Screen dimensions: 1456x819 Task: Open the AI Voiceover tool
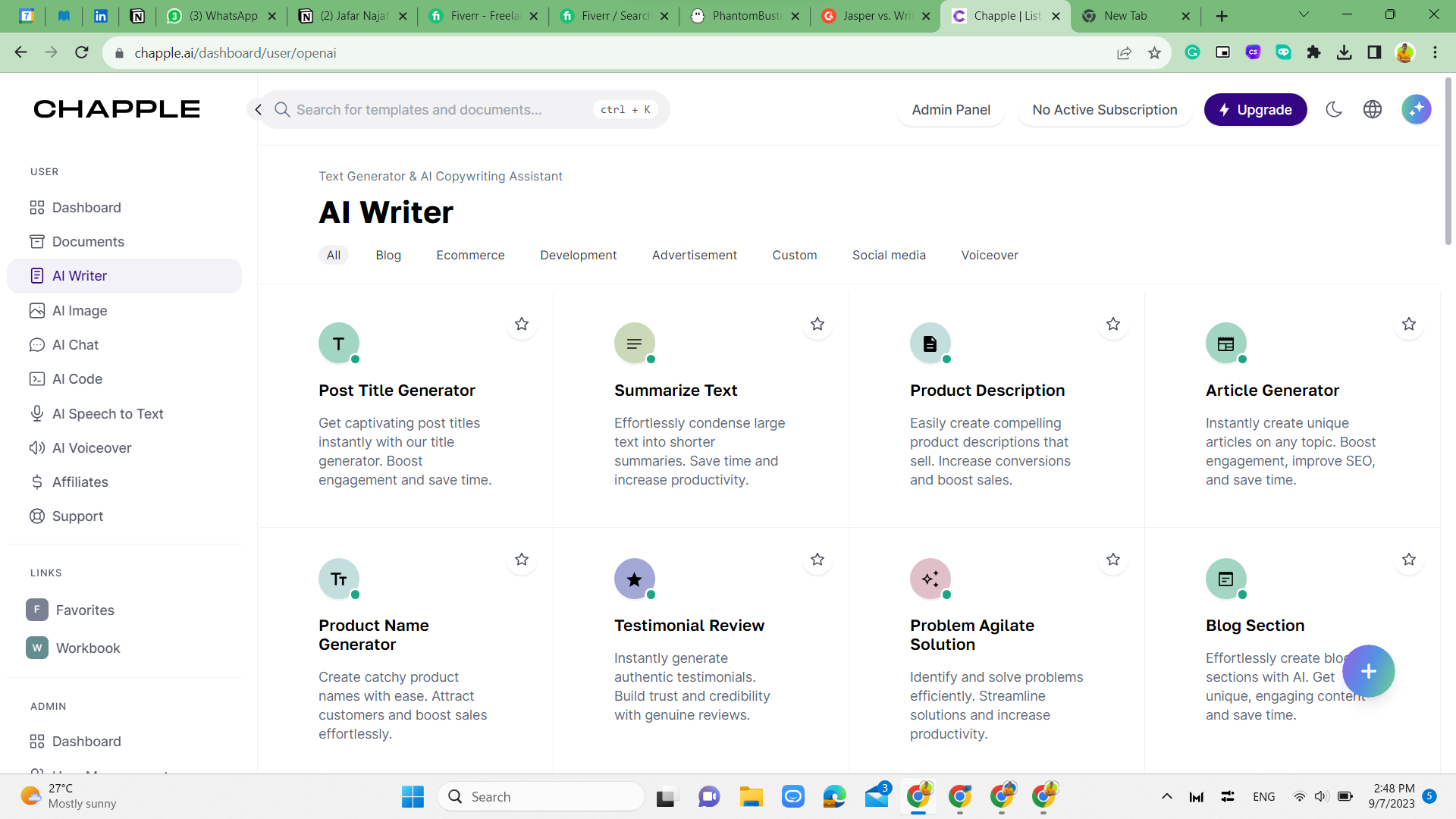(90, 447)
